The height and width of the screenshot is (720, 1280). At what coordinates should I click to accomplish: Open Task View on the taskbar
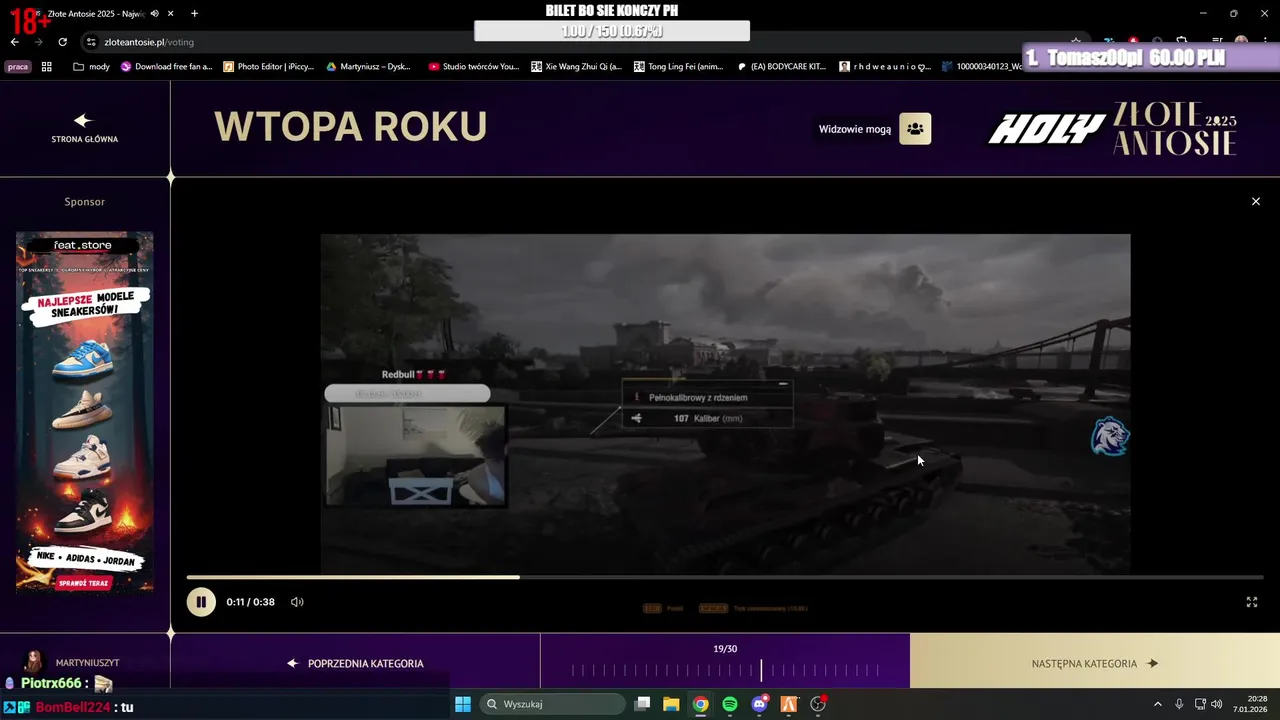[x=643, y=704]
